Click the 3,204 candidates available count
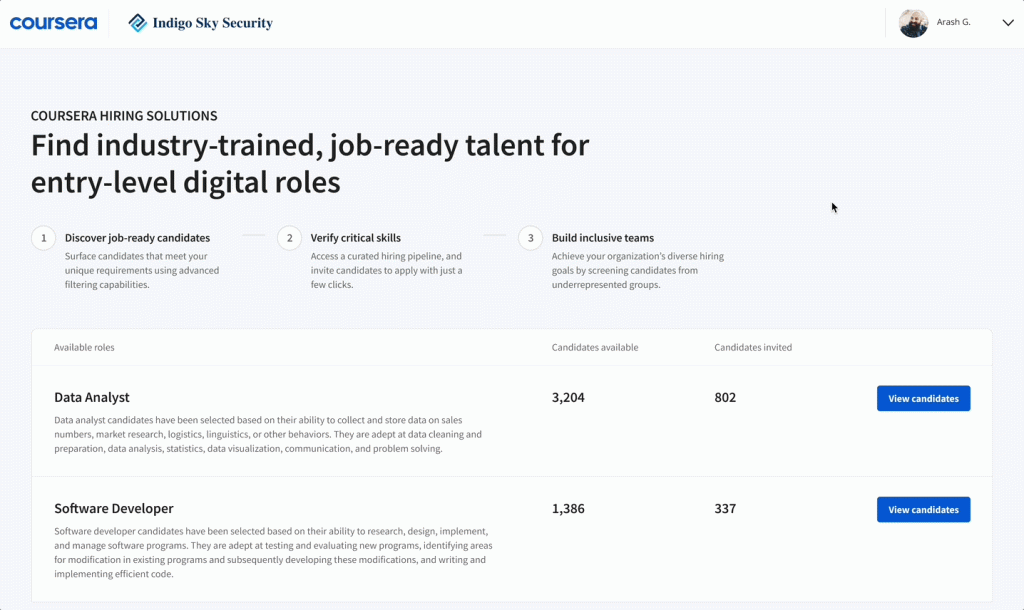Viewport: 1024px width, 610px height. (567, 397)
